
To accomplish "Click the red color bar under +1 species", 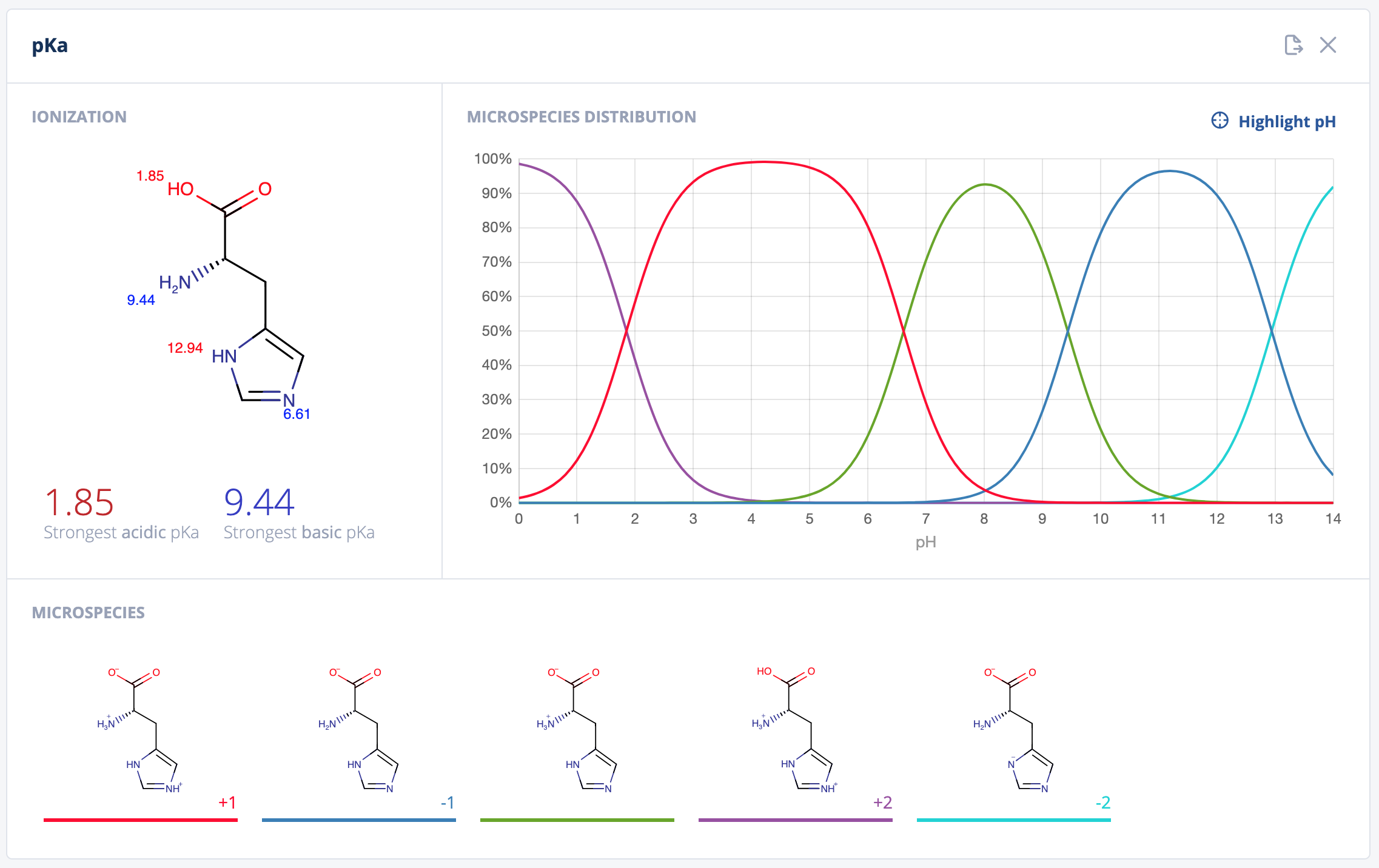I will coord(140,820).
